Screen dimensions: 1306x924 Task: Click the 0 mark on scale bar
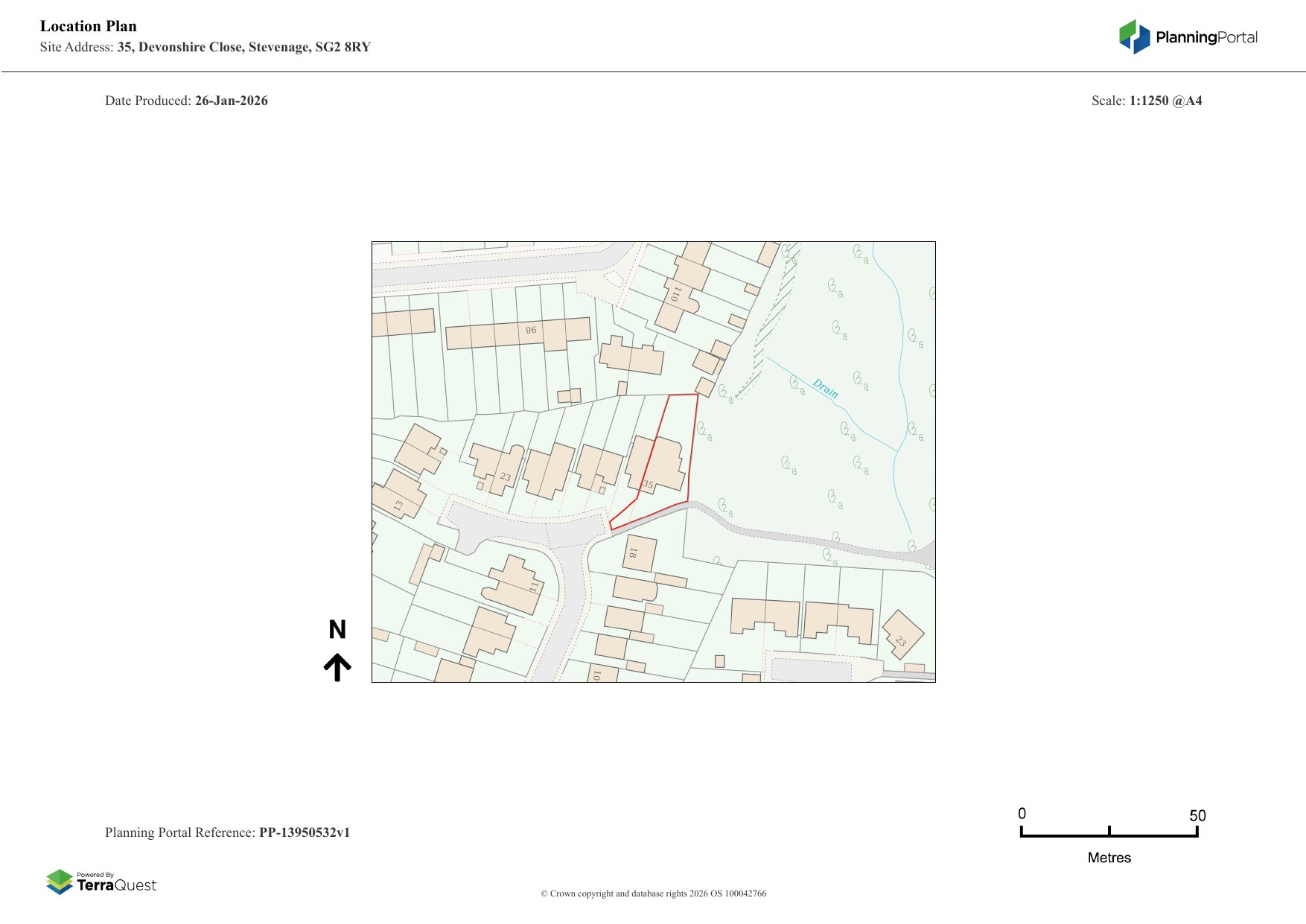click(1022, 814)
